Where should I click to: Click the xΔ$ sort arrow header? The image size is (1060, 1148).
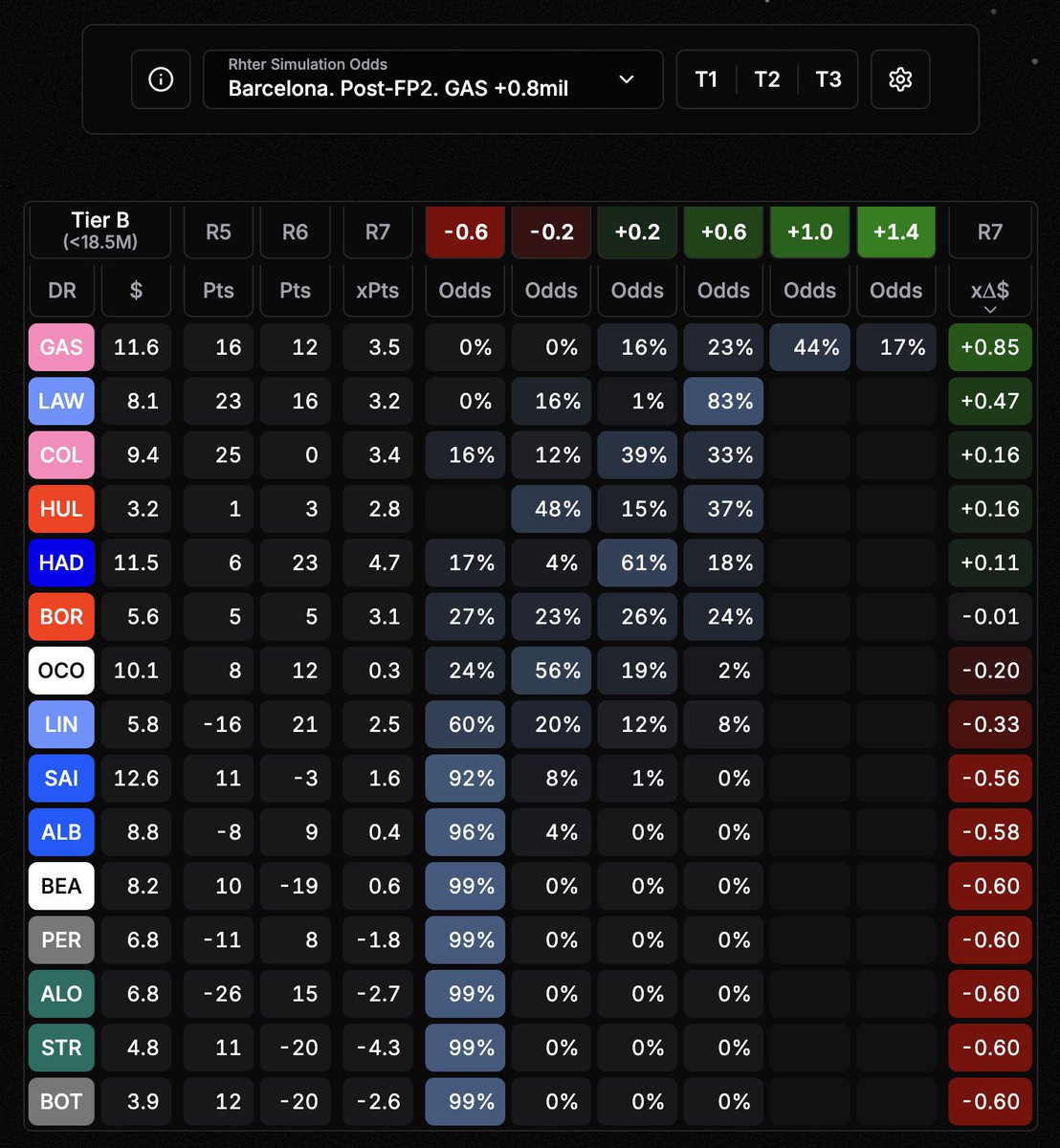tap(990, 291)
